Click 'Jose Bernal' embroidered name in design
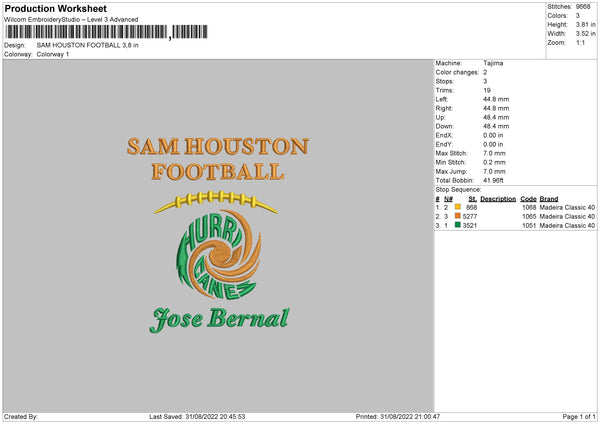The width and height of the screenshot is (600, 424). [x=220, y=320]
